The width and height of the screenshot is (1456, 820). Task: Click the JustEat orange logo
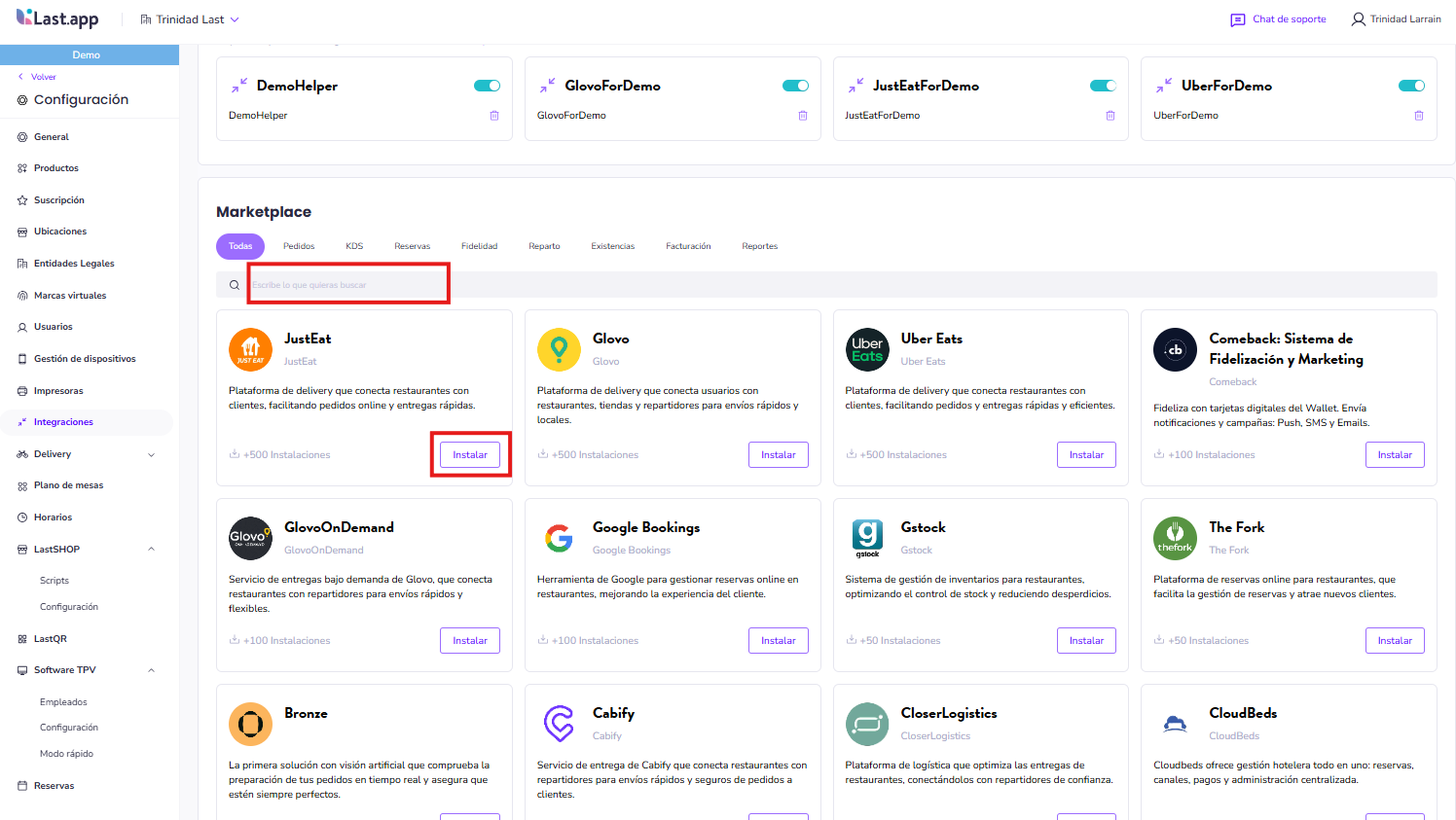click(x=250, y=350)
